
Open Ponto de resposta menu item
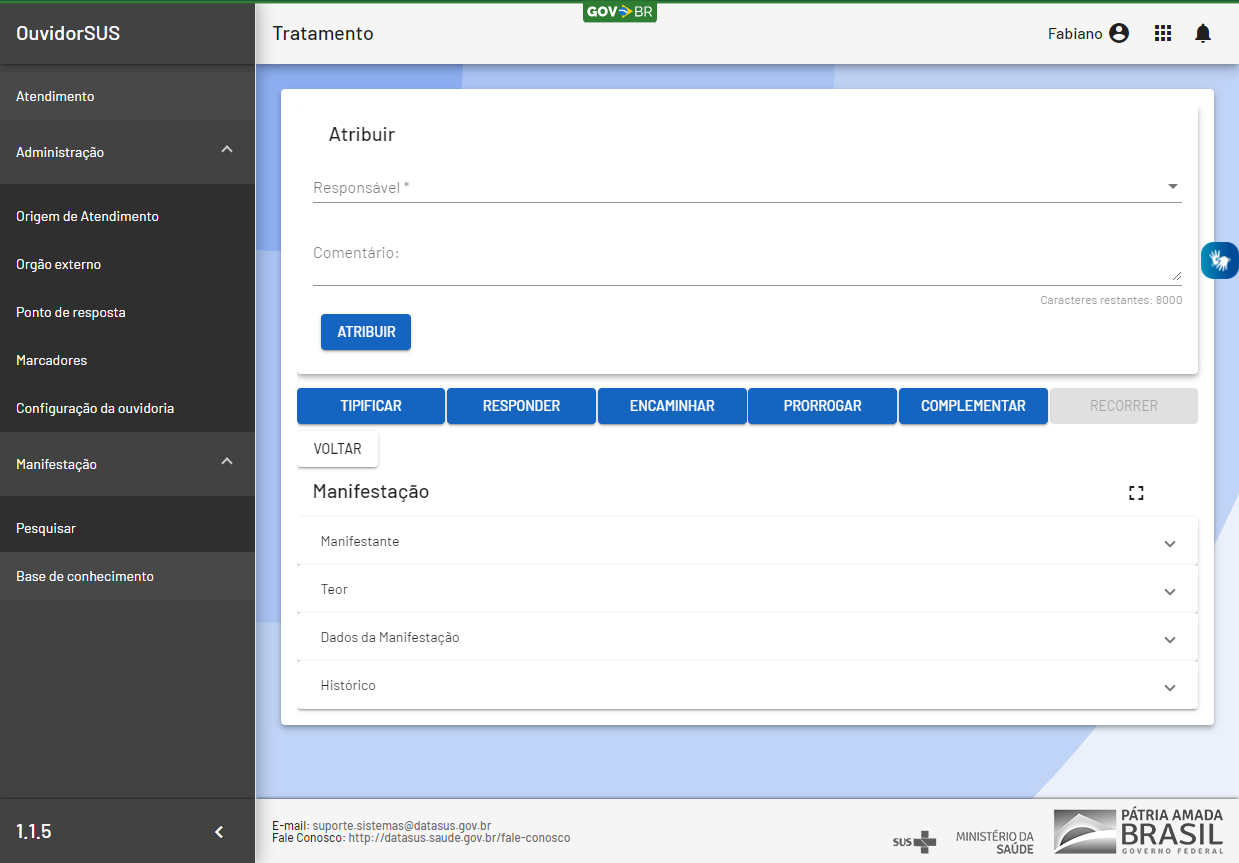click(x=71, y=312)
